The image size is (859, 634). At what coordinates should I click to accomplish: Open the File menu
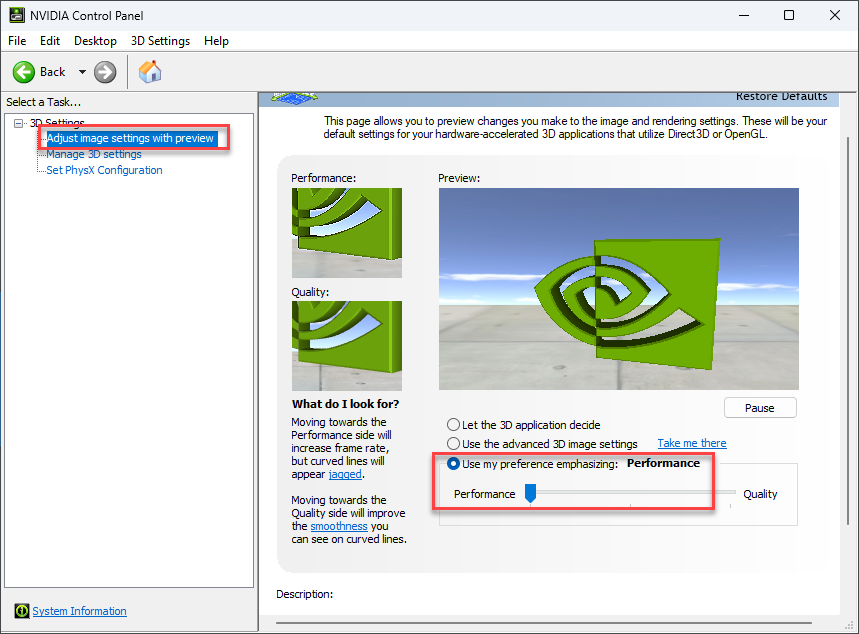click(x=17, y=41)
